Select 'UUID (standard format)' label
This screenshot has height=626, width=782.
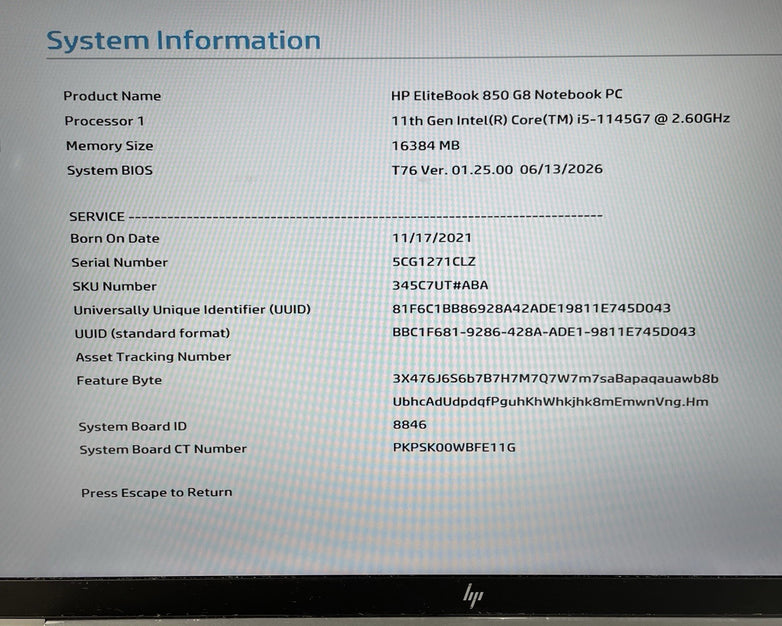[x=152, y=333]
